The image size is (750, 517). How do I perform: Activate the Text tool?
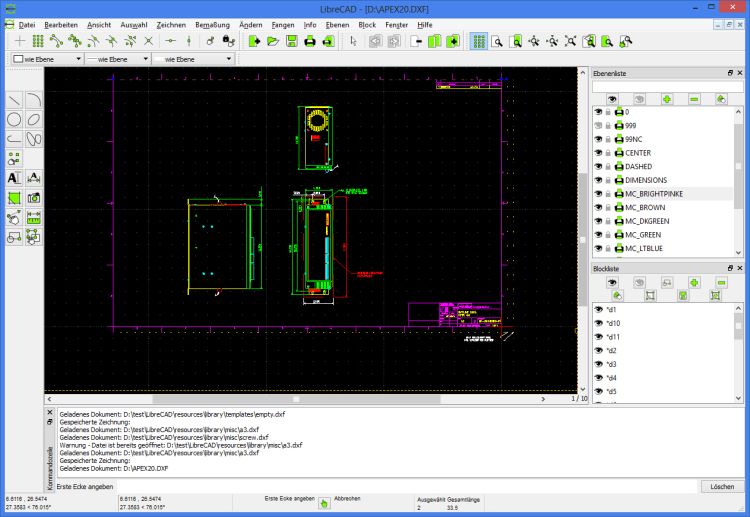pyautogui.click(x=15, y=177)
